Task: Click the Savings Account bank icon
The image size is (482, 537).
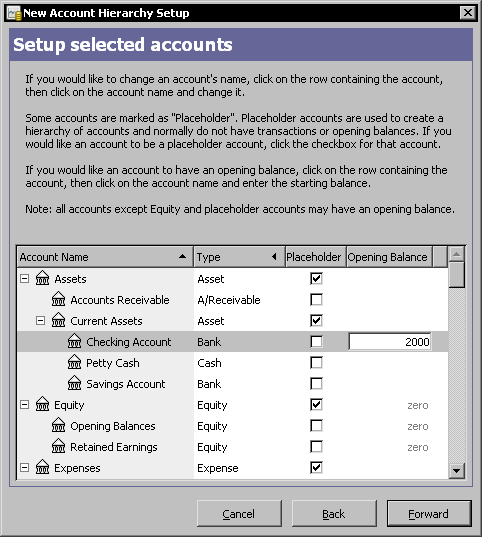Action: 74,383
